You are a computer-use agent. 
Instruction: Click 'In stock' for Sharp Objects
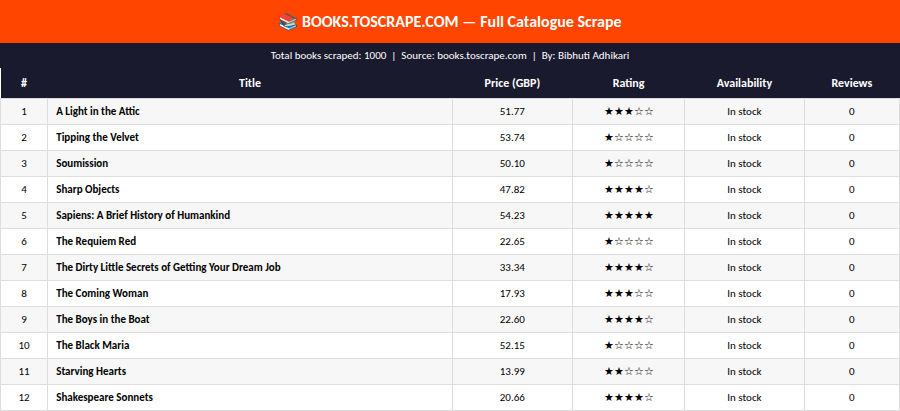pyautogui.click(x=744, y=189)
